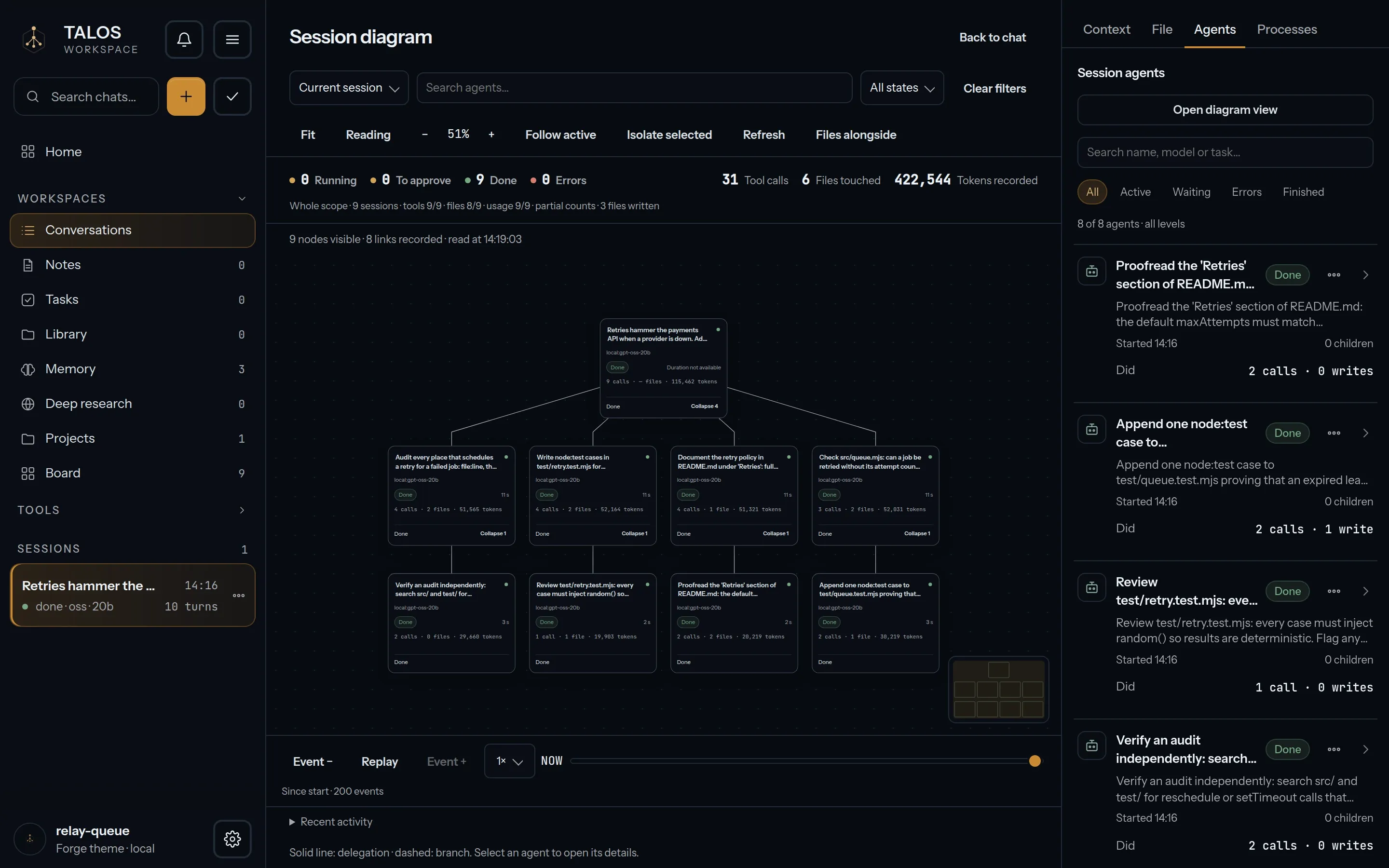
Task: Filter agents by Active
Action: pyautogui.click(x=1135, y=192)
